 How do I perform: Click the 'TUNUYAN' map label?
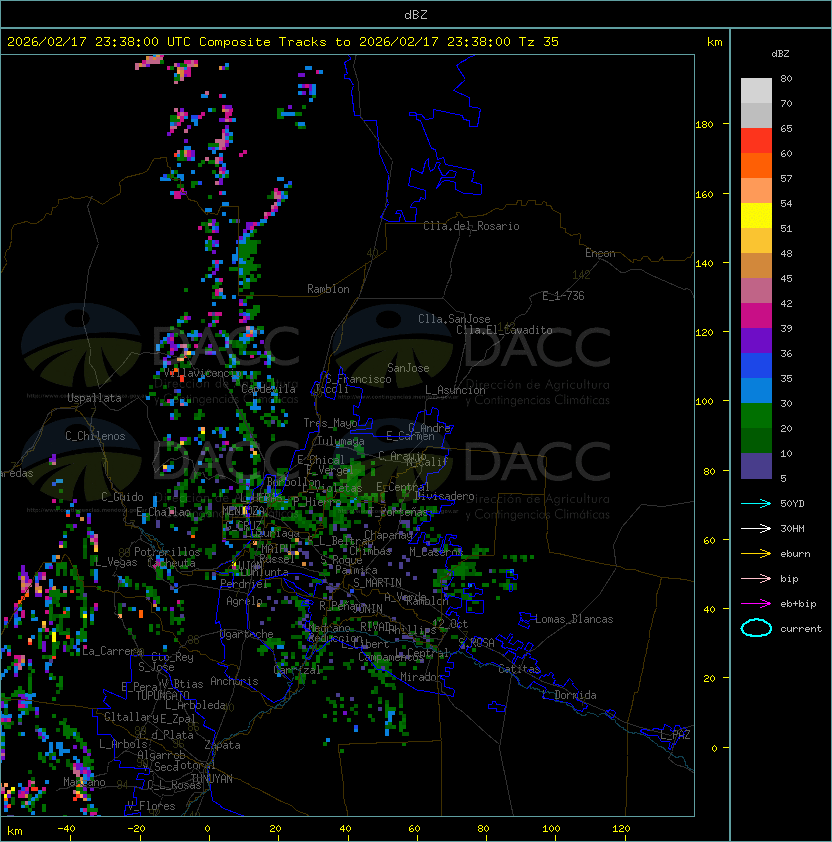click(x=212, y=779)
